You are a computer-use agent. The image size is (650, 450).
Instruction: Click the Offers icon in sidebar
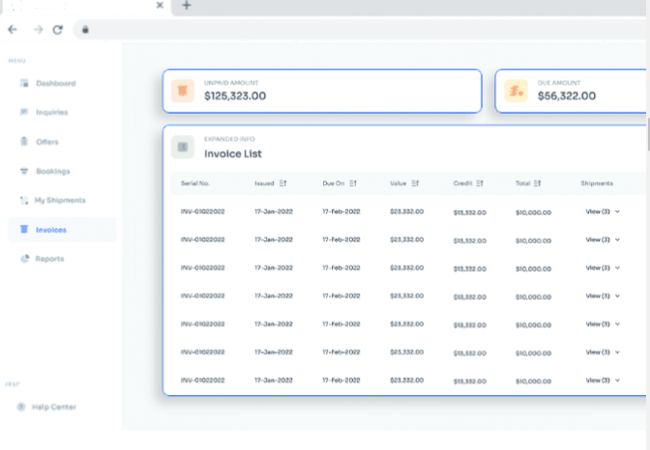[23, 142]
